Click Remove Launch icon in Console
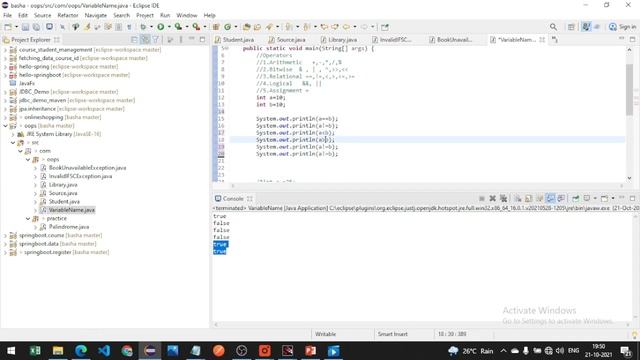Viewport: 640px width, 360px height. tap(493, 198)
